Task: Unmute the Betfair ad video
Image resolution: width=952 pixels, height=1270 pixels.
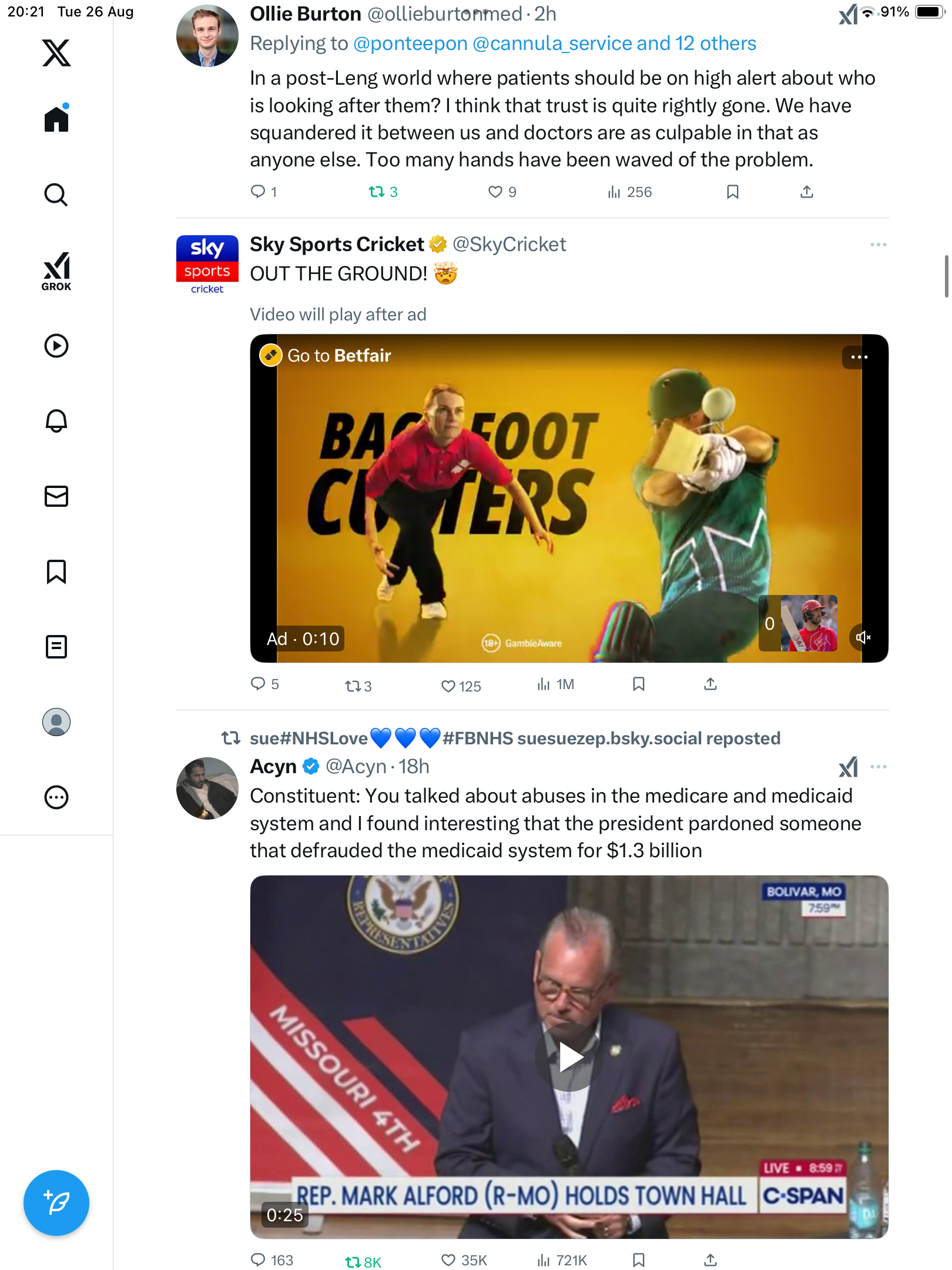Action: (863, 637)
